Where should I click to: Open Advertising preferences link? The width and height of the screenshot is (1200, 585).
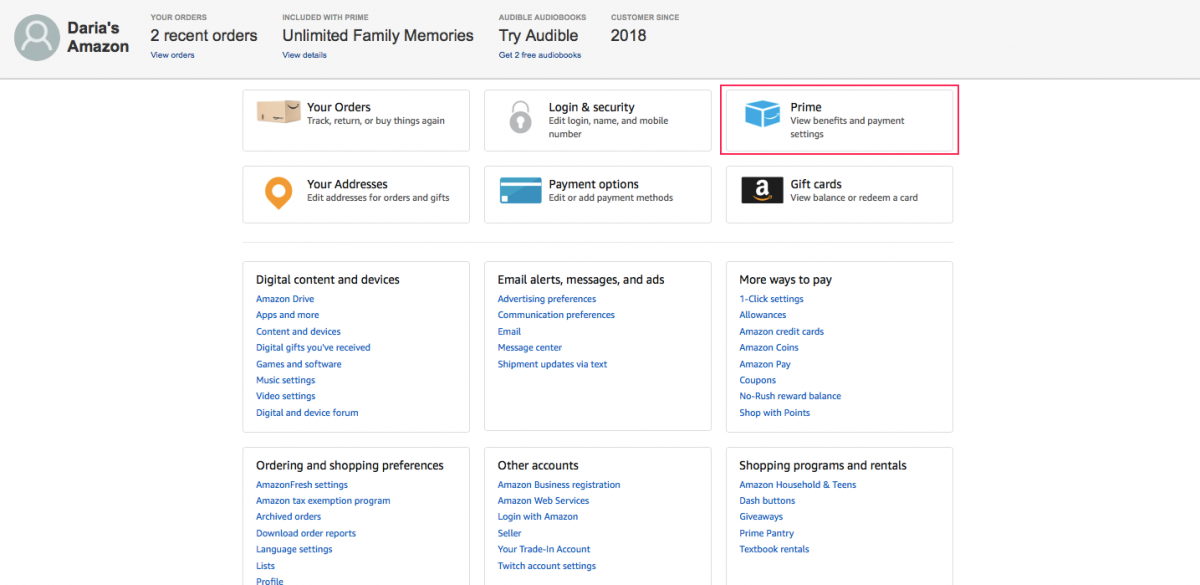click(547, 299)
